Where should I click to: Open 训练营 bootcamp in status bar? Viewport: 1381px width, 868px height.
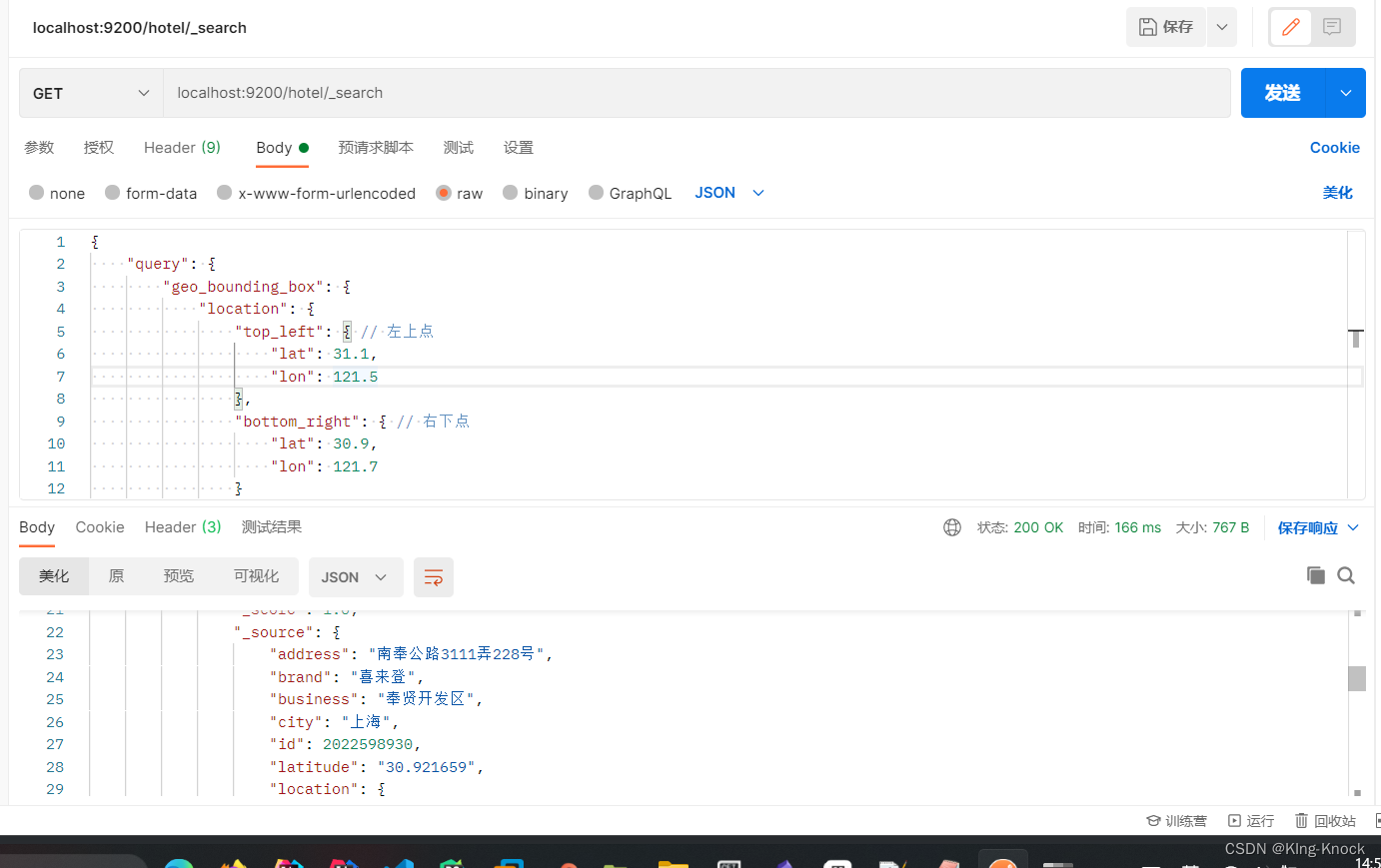pyautogui.click(x=1176, y=821)
